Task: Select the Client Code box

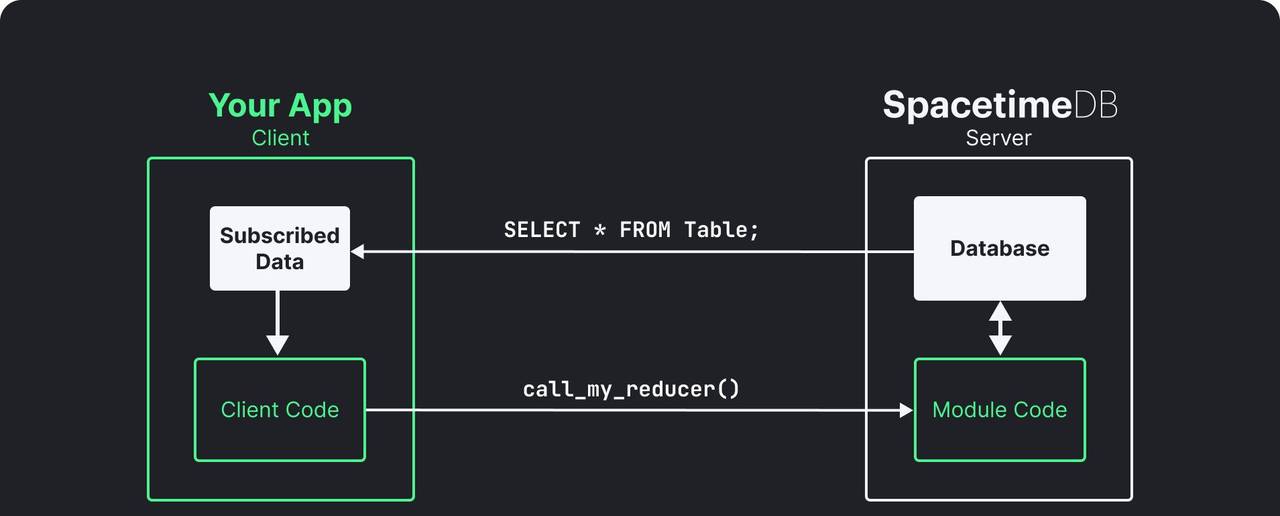Action: click(x=280, y=410)
